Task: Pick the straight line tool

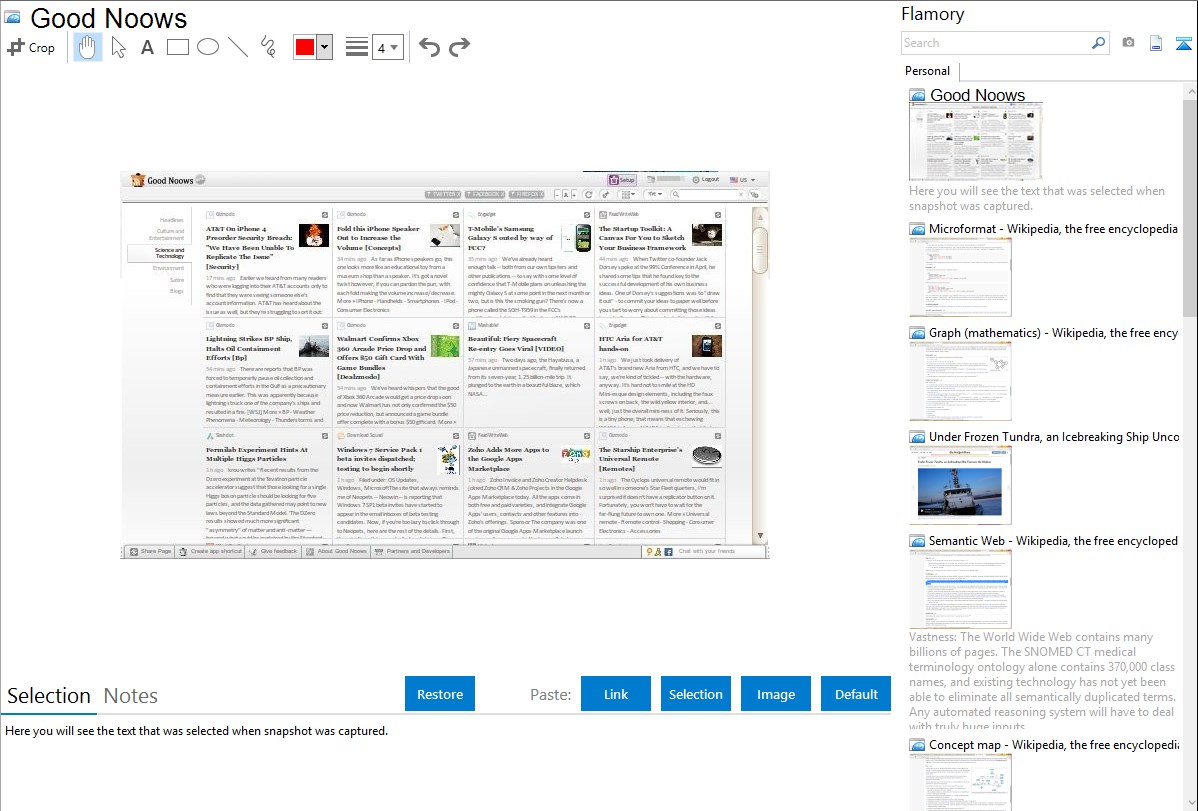Action: (x=238, y=47)
